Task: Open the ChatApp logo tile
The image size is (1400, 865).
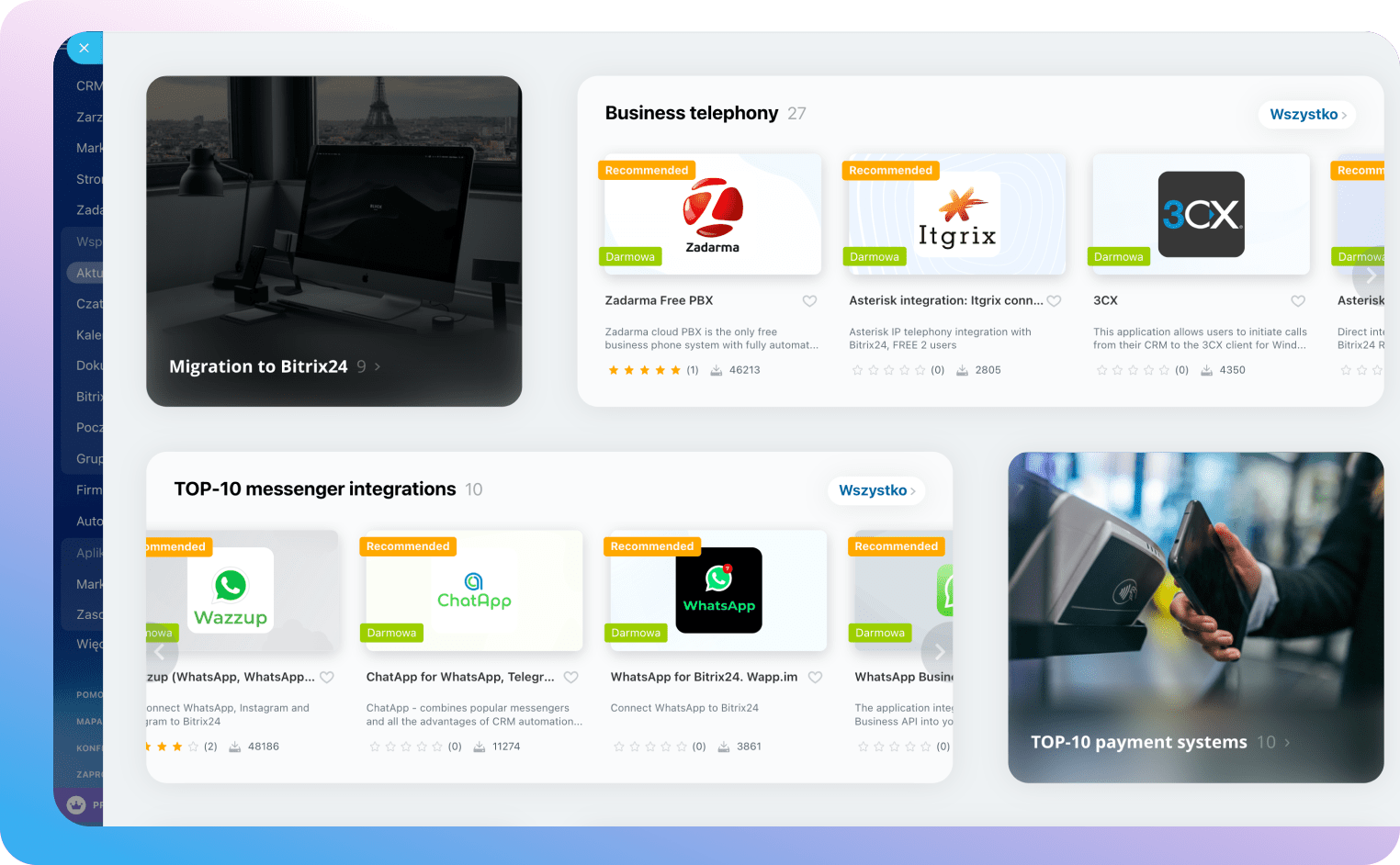Action: (474, 590)
